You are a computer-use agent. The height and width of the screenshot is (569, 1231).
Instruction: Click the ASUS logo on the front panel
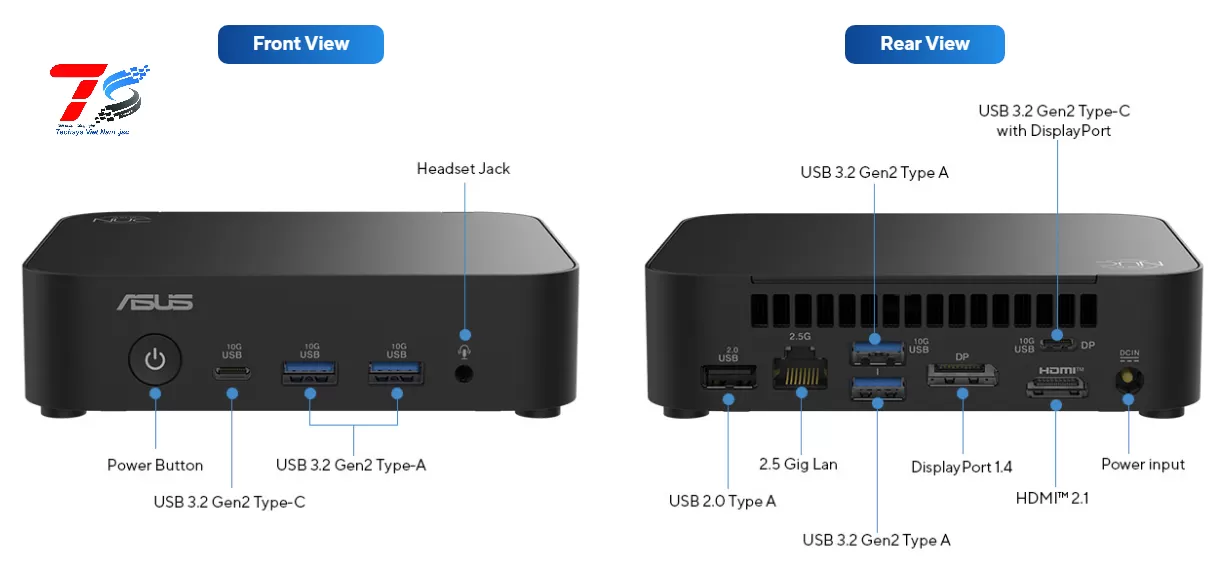(x=155, y=302)
